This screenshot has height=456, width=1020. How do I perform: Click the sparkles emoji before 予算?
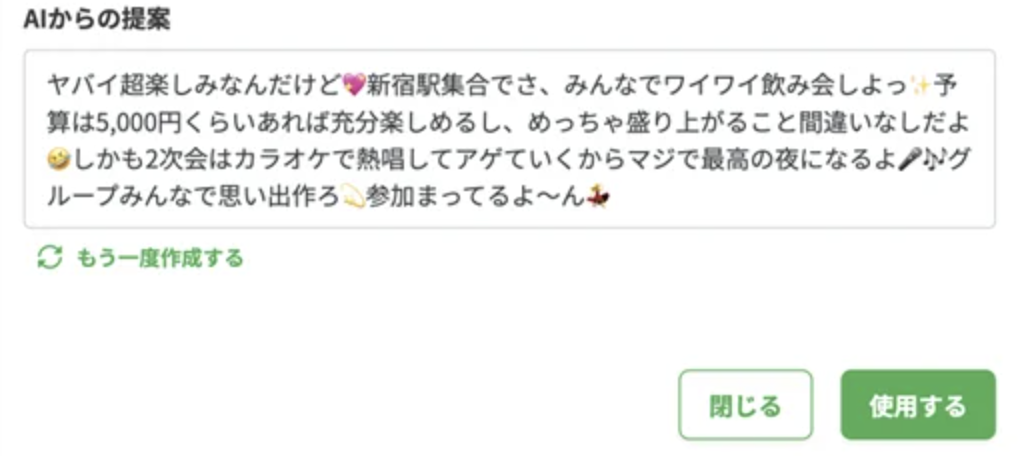920,85
